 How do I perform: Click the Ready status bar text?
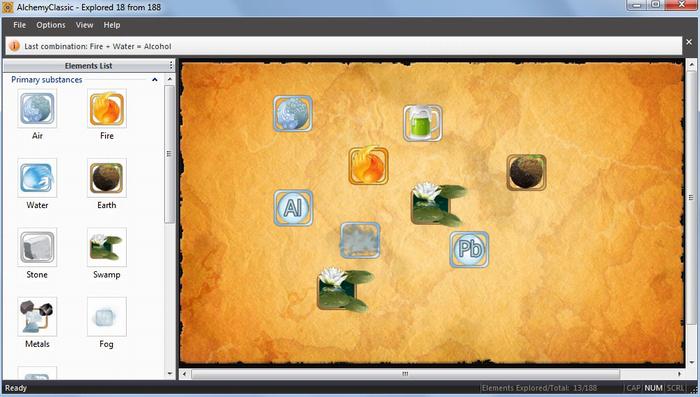(16, 388)
